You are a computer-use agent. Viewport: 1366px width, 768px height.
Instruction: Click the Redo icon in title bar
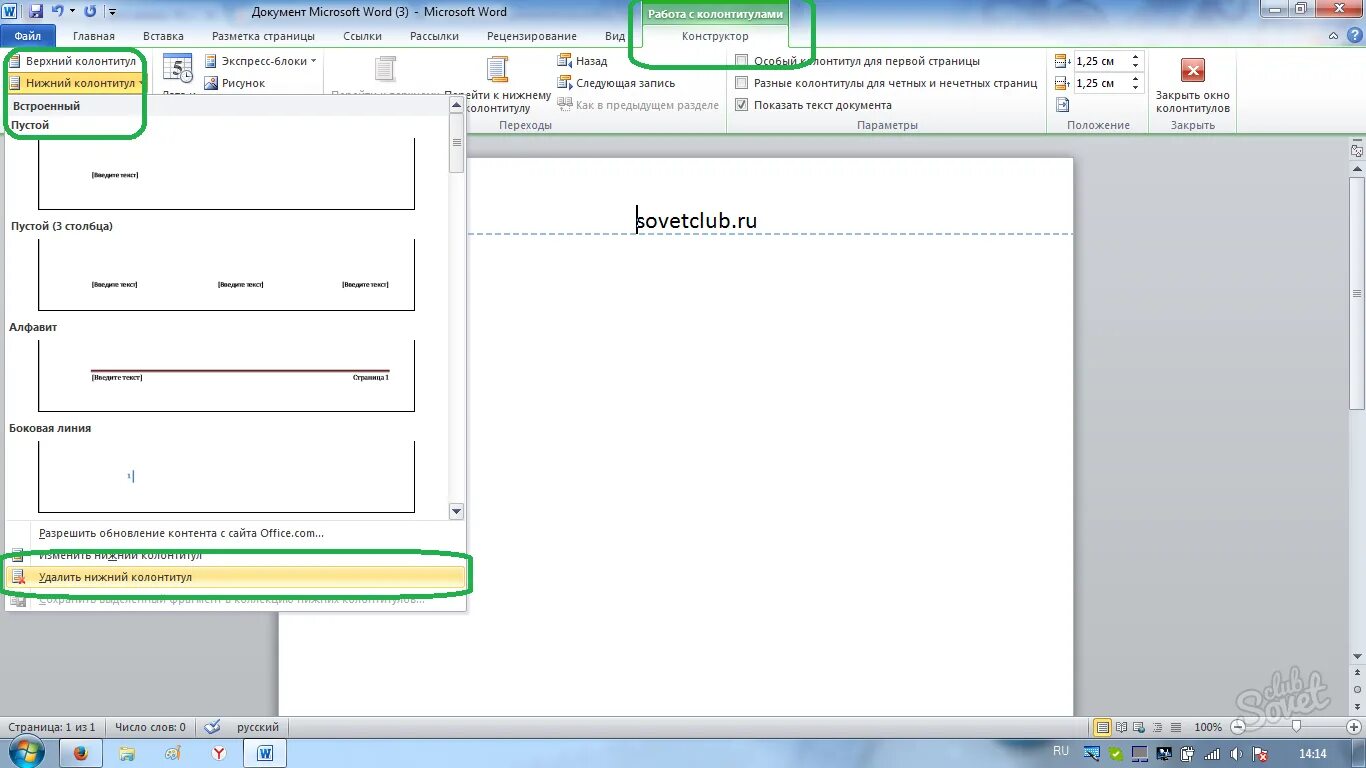click(90, 12)
